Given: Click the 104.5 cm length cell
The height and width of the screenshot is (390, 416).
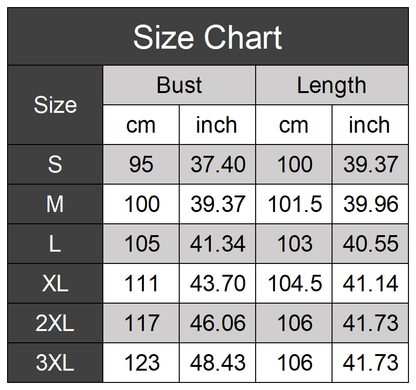Looking at the screenshot, I should pyautogui.click(x=294, y=283).
